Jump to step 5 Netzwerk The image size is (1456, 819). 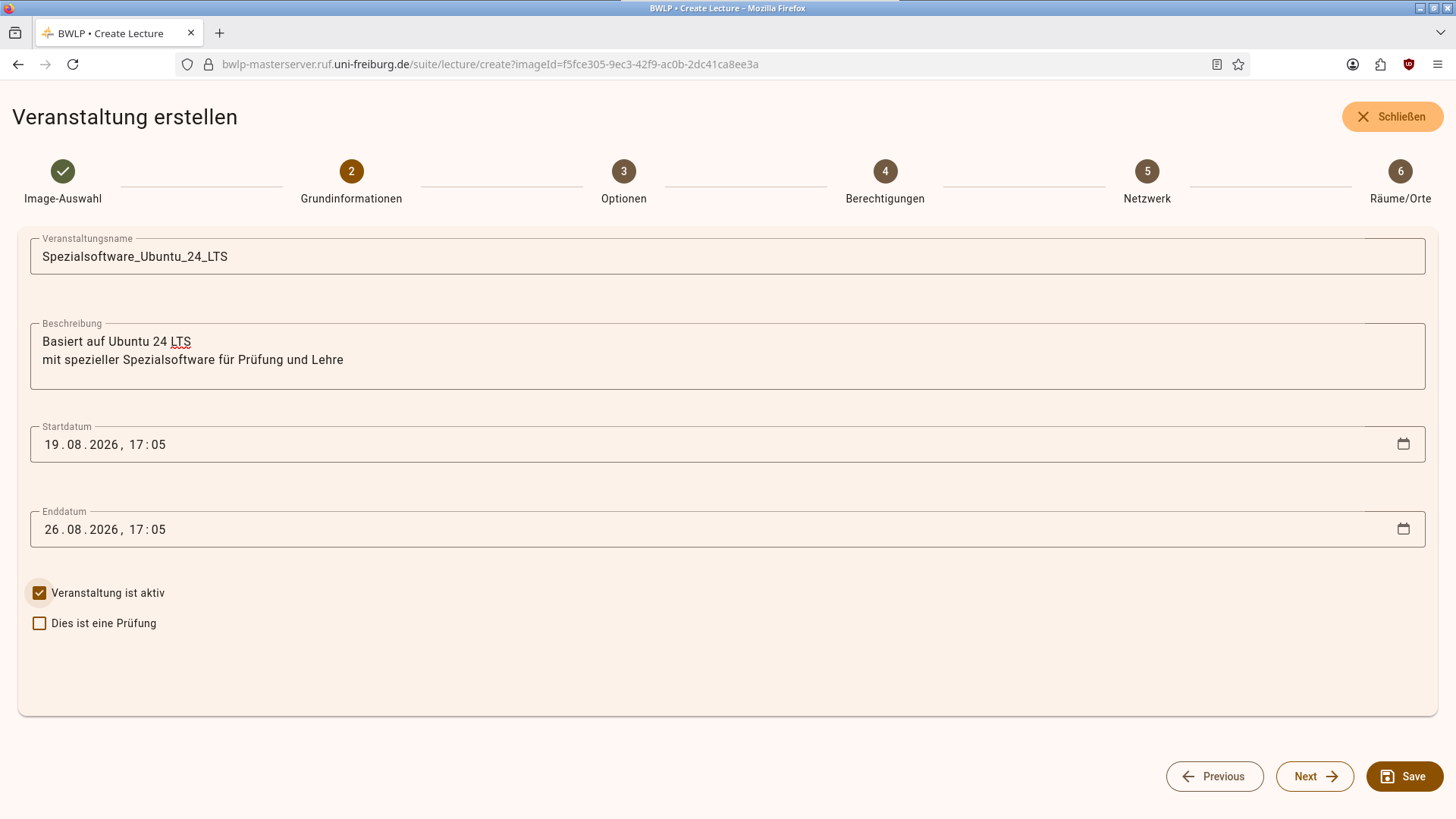coord(1147,182)
